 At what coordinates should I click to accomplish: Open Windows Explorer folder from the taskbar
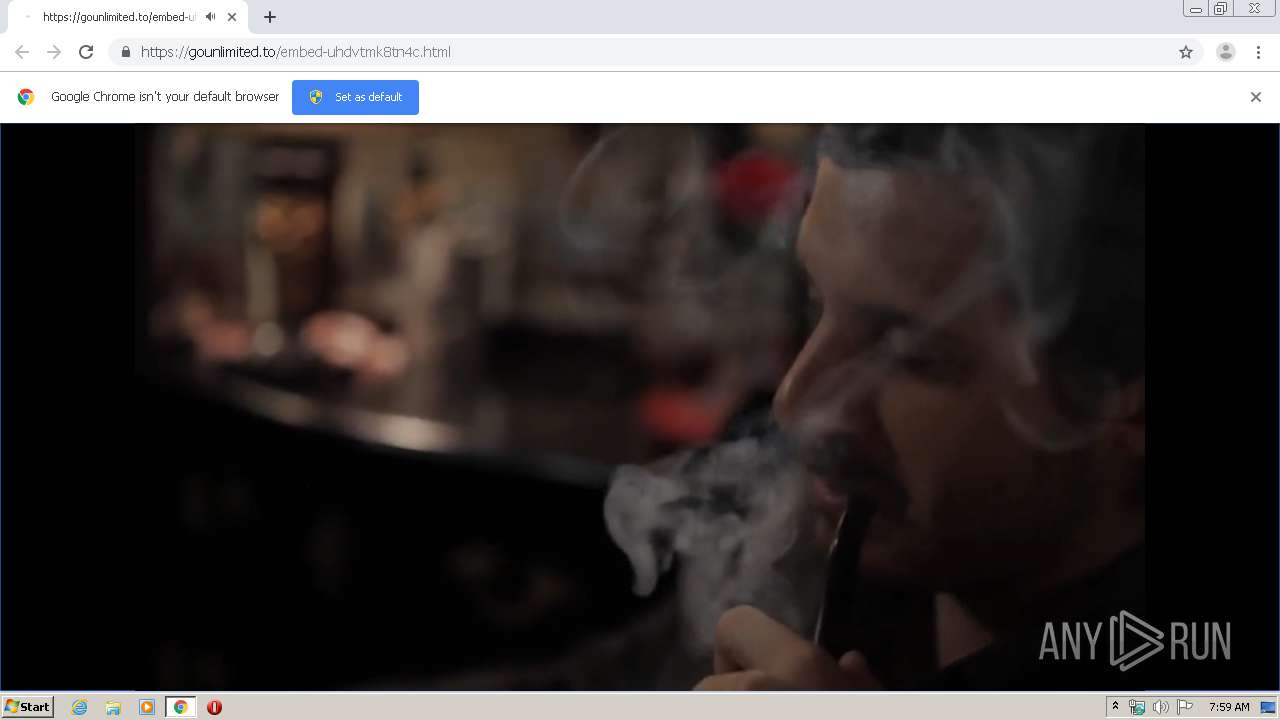(x=113, y=707)
